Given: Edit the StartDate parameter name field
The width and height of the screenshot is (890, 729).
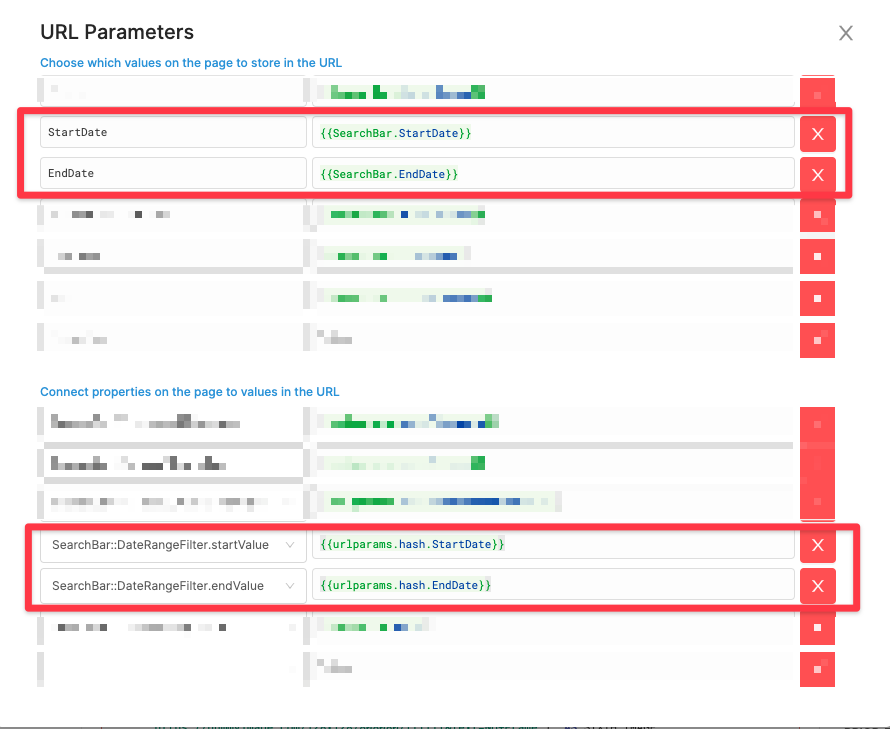Looking at the screenshot, I should pyautogui.click(x=170, y=133).
